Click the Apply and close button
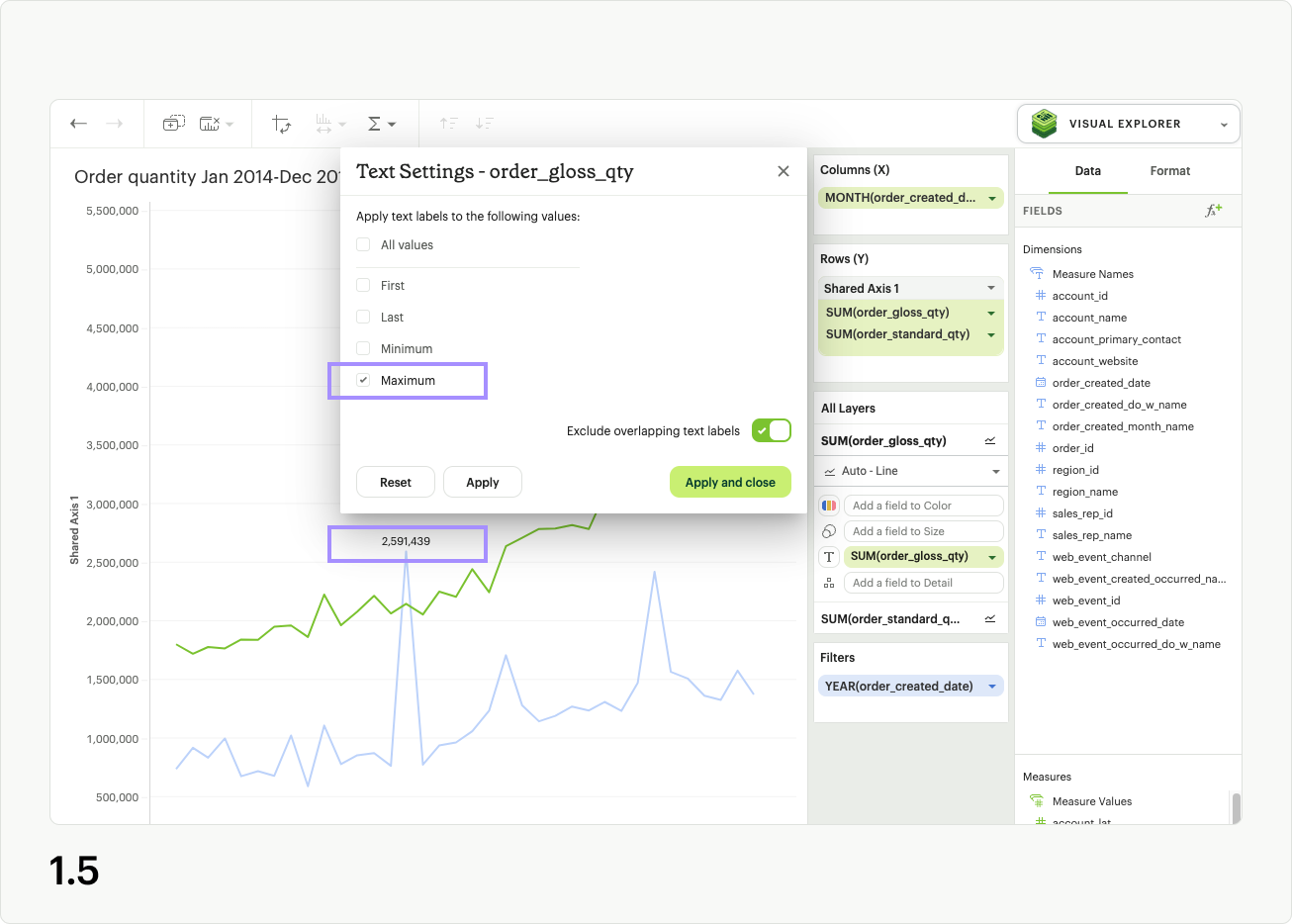 tap(730, 482)
